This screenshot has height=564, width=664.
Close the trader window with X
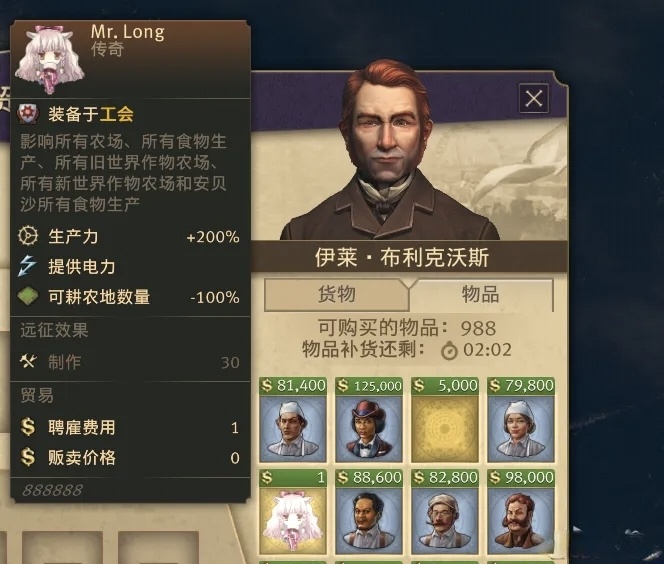(x=534, y=99)
